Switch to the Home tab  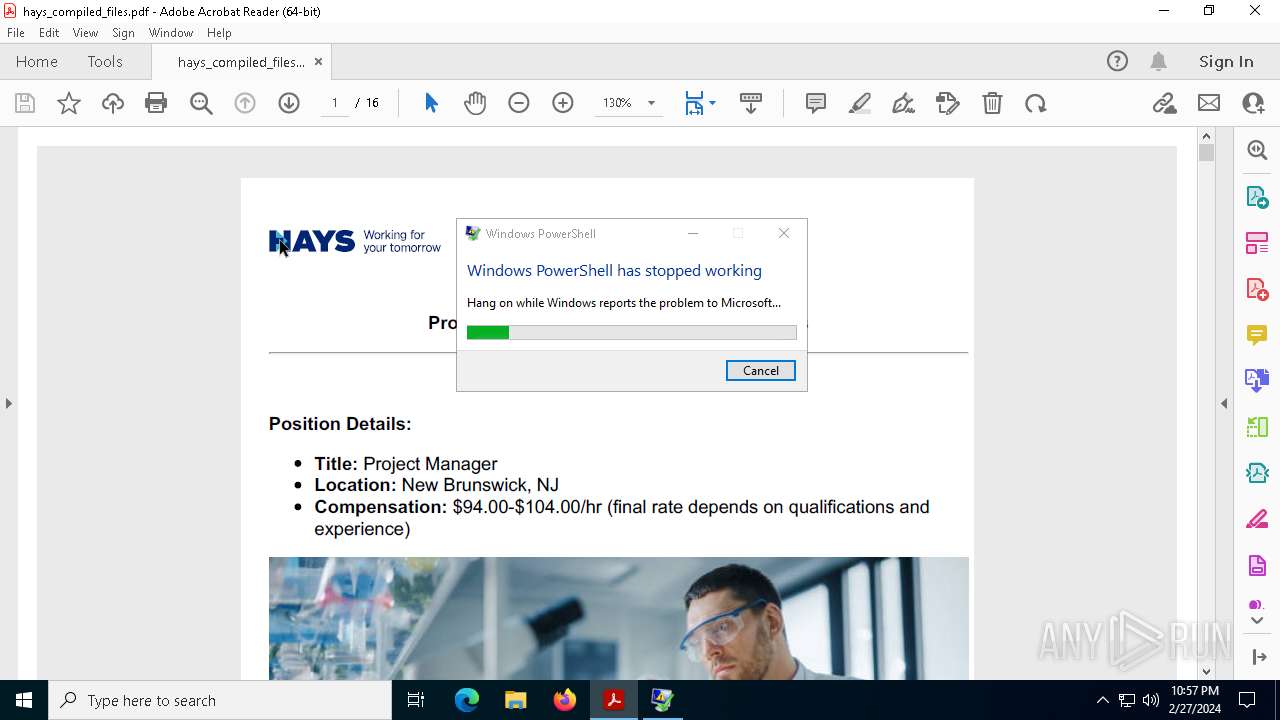(x=37, y=61)
